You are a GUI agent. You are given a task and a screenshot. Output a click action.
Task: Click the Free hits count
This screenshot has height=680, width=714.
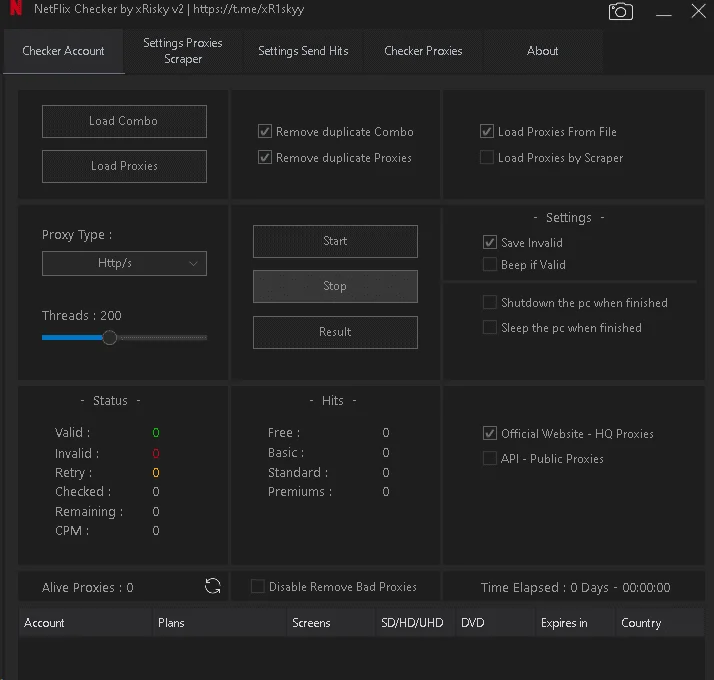(386, 433)
